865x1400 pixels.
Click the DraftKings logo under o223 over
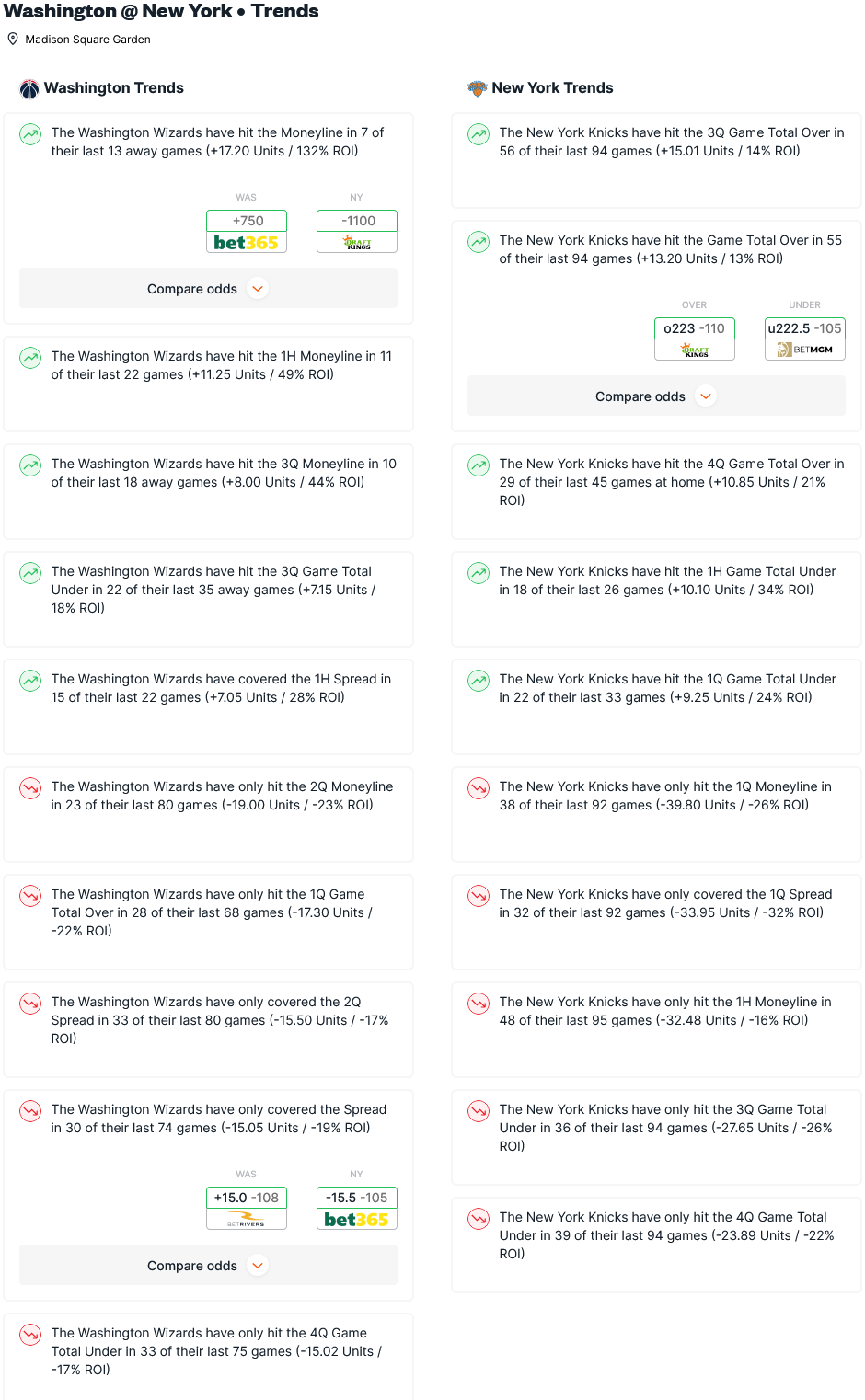click(x=695, y=350)
